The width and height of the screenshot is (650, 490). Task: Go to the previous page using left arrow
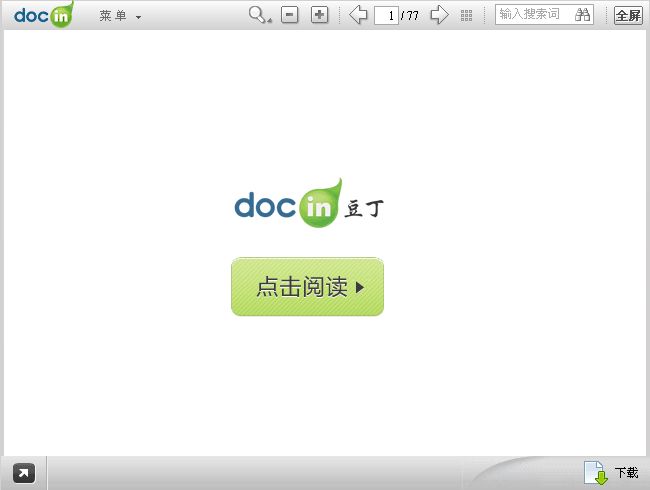(x=358, y=15)
